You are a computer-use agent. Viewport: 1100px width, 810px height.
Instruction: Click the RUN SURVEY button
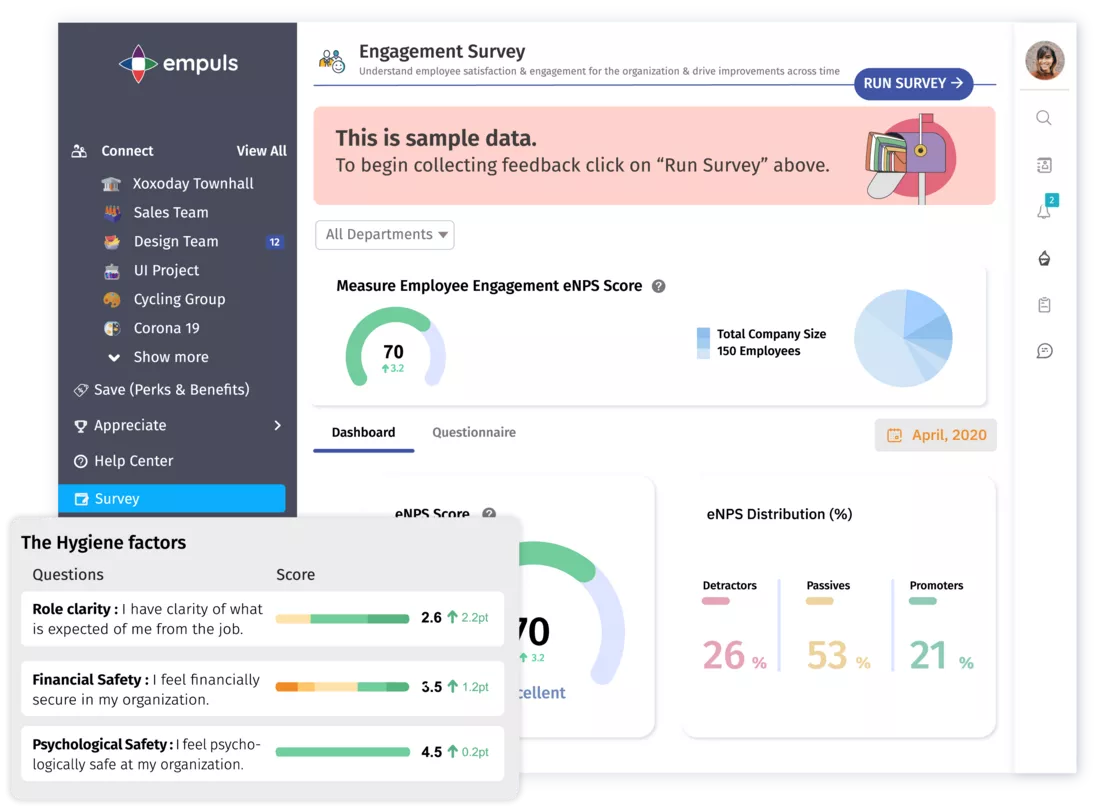[913, 83]
